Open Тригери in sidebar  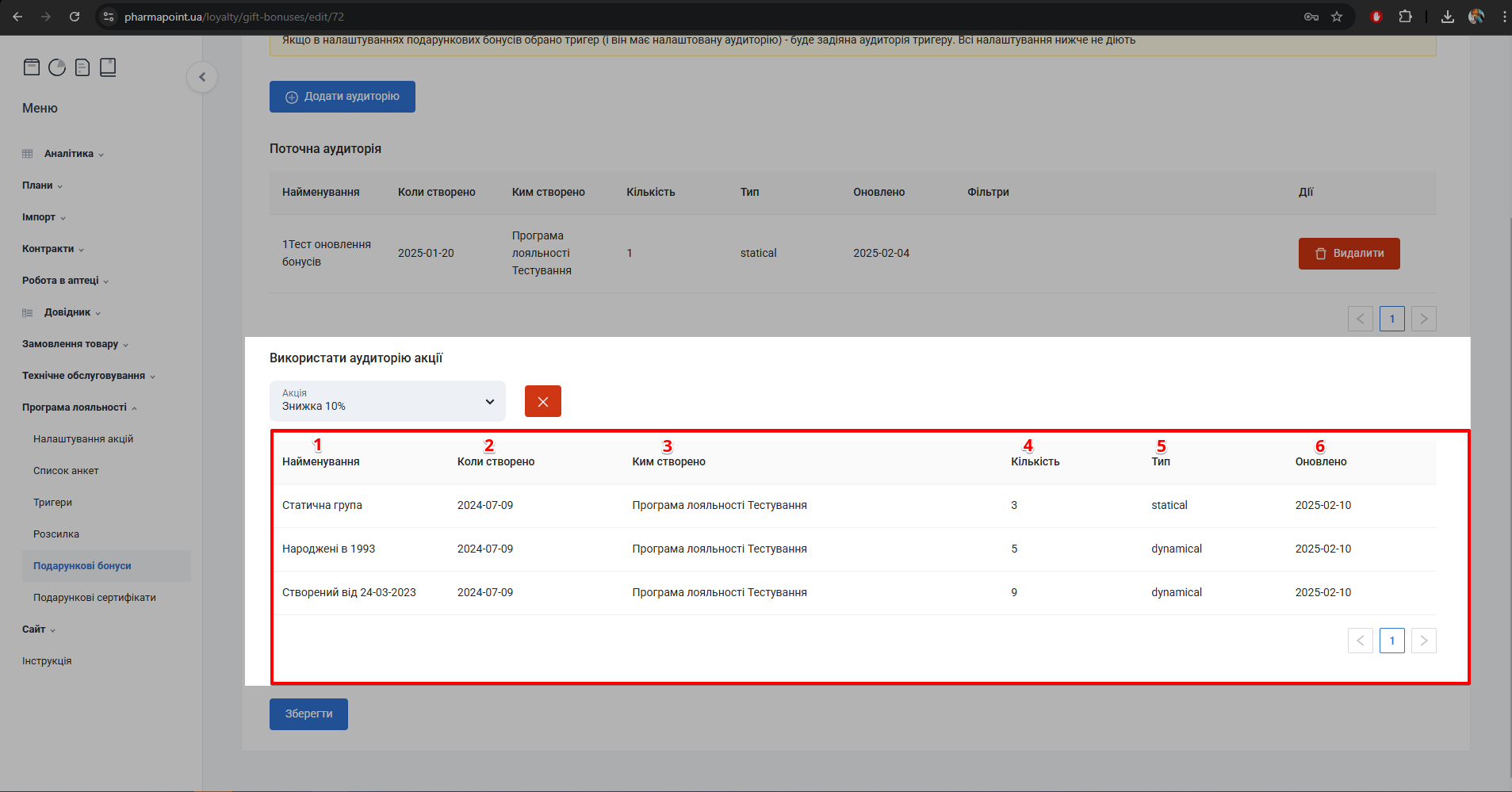tap(52, 503)
